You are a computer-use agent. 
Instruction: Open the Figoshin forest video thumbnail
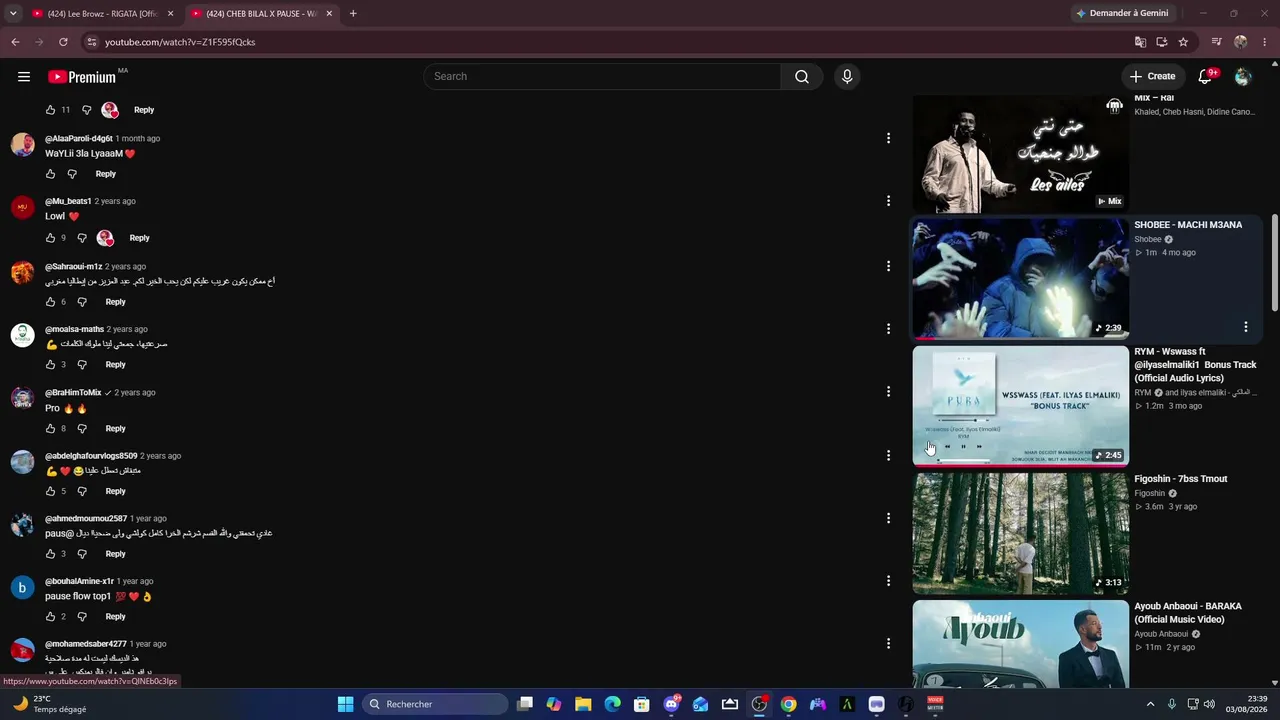click(x=1021, y=533)
